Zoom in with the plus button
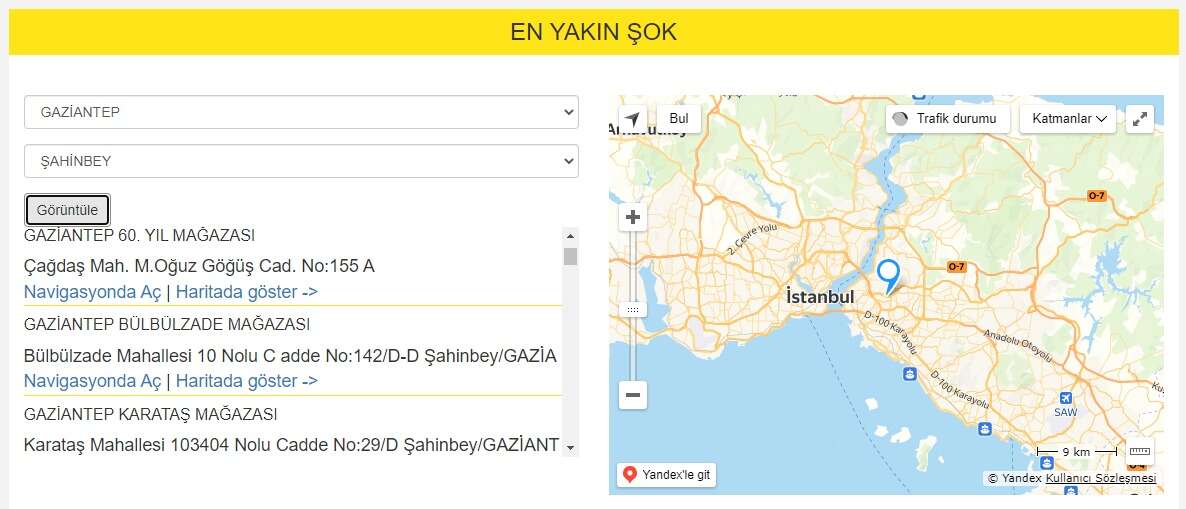Image resolution: width=1186 pixels, height=509 pixels. click(x=633, y=218)
